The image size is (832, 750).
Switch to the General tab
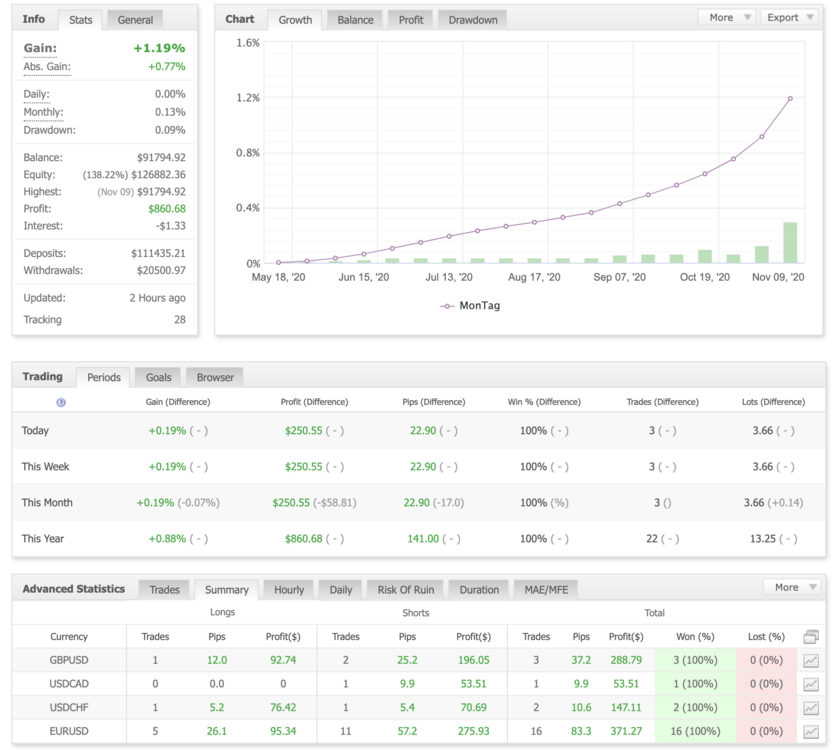(135, 20)
